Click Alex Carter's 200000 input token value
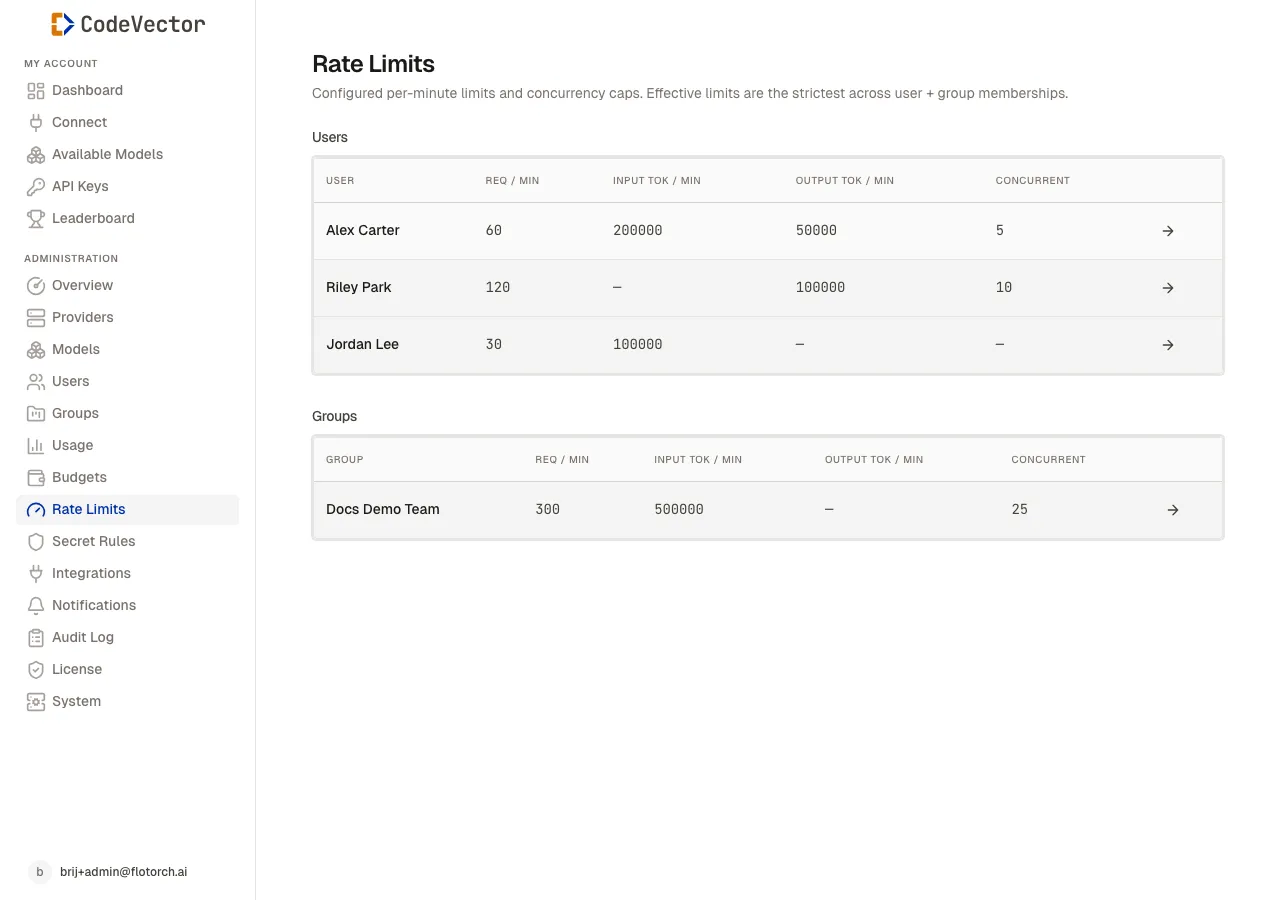The width and height of the screenshot is (1280, 900). tap(638, 230)
